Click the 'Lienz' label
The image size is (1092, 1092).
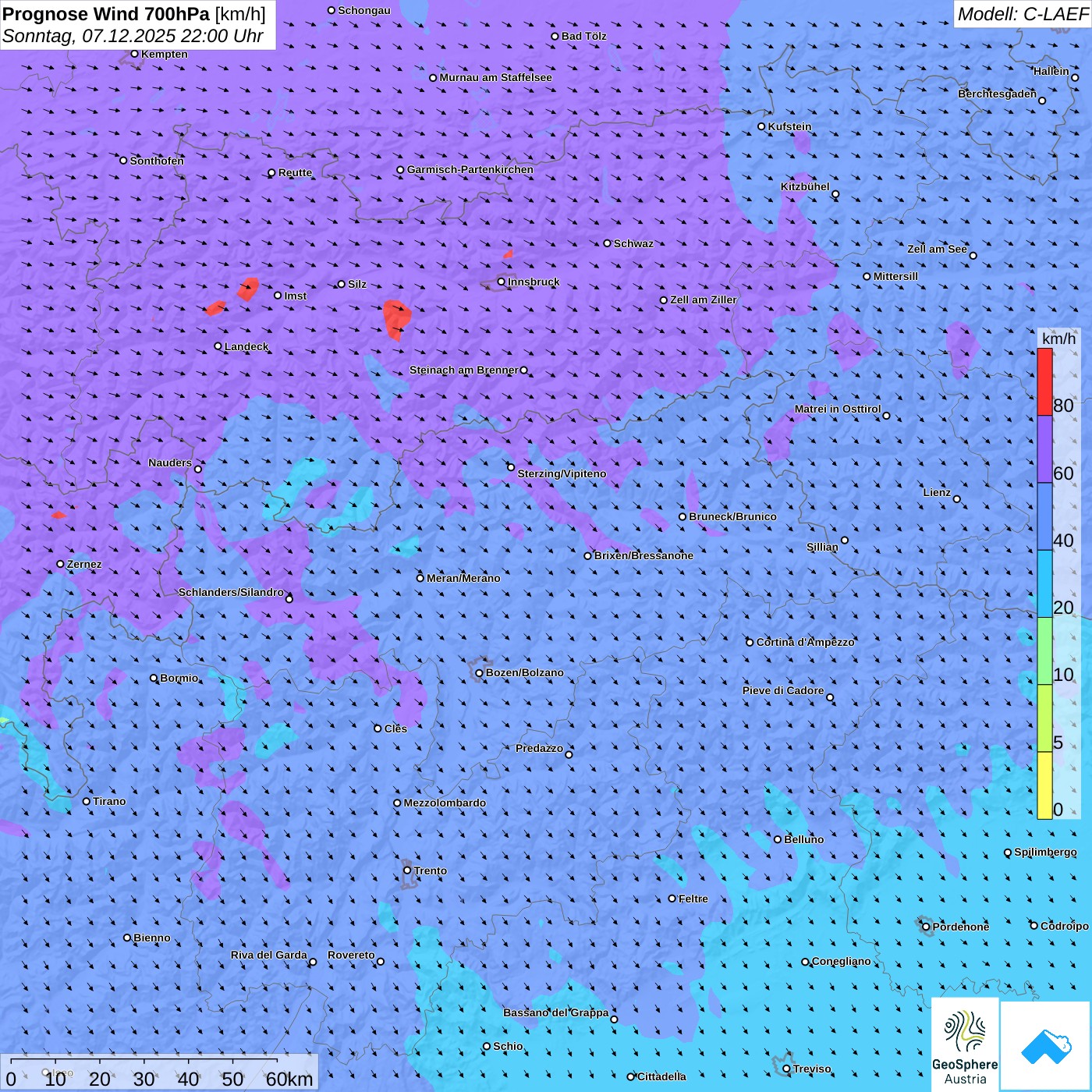point(937,492)
